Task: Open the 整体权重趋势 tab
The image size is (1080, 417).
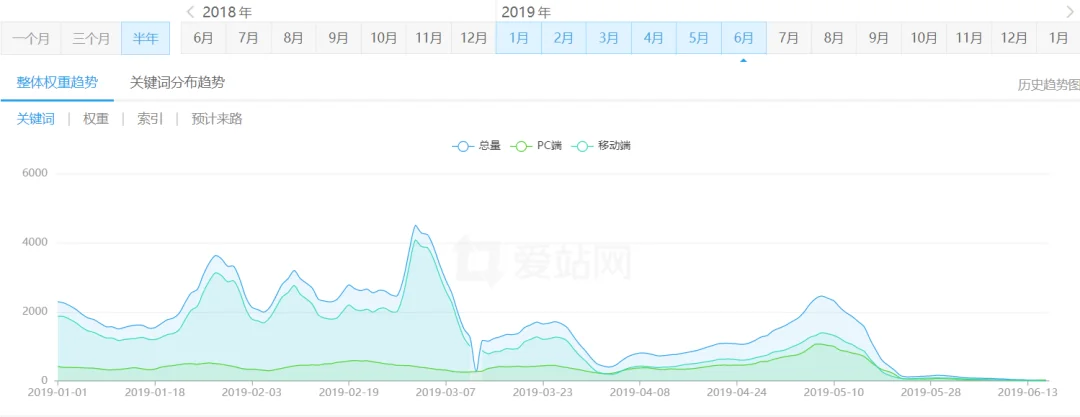Action: 57,83
